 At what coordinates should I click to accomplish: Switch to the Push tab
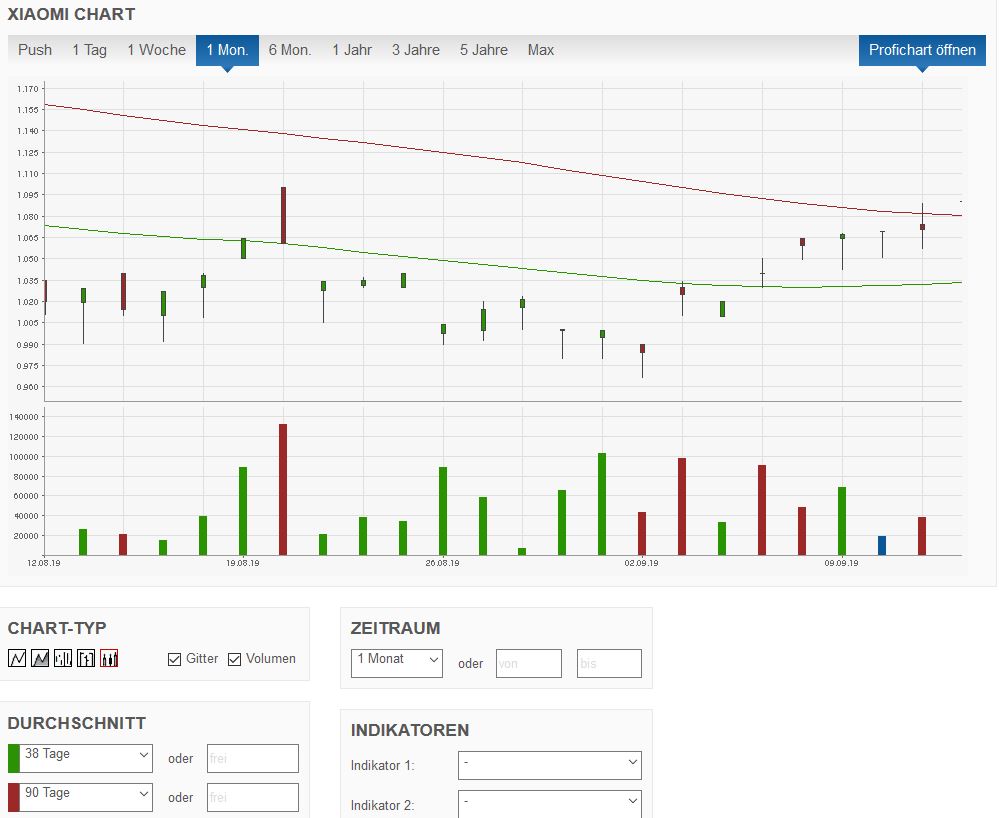point(35,50)
